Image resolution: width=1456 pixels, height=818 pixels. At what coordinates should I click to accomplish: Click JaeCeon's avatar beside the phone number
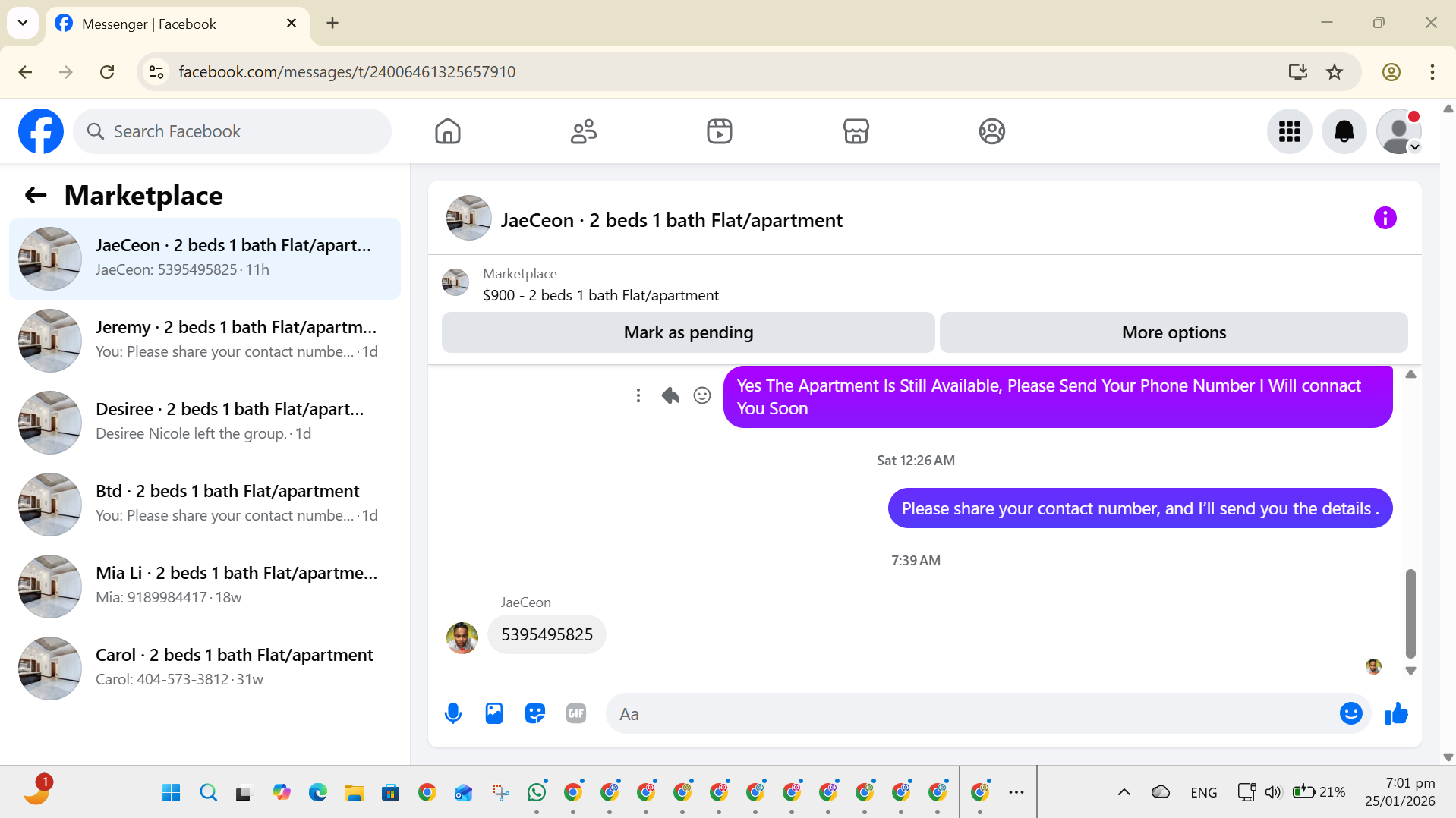click(x=462, y=638)
